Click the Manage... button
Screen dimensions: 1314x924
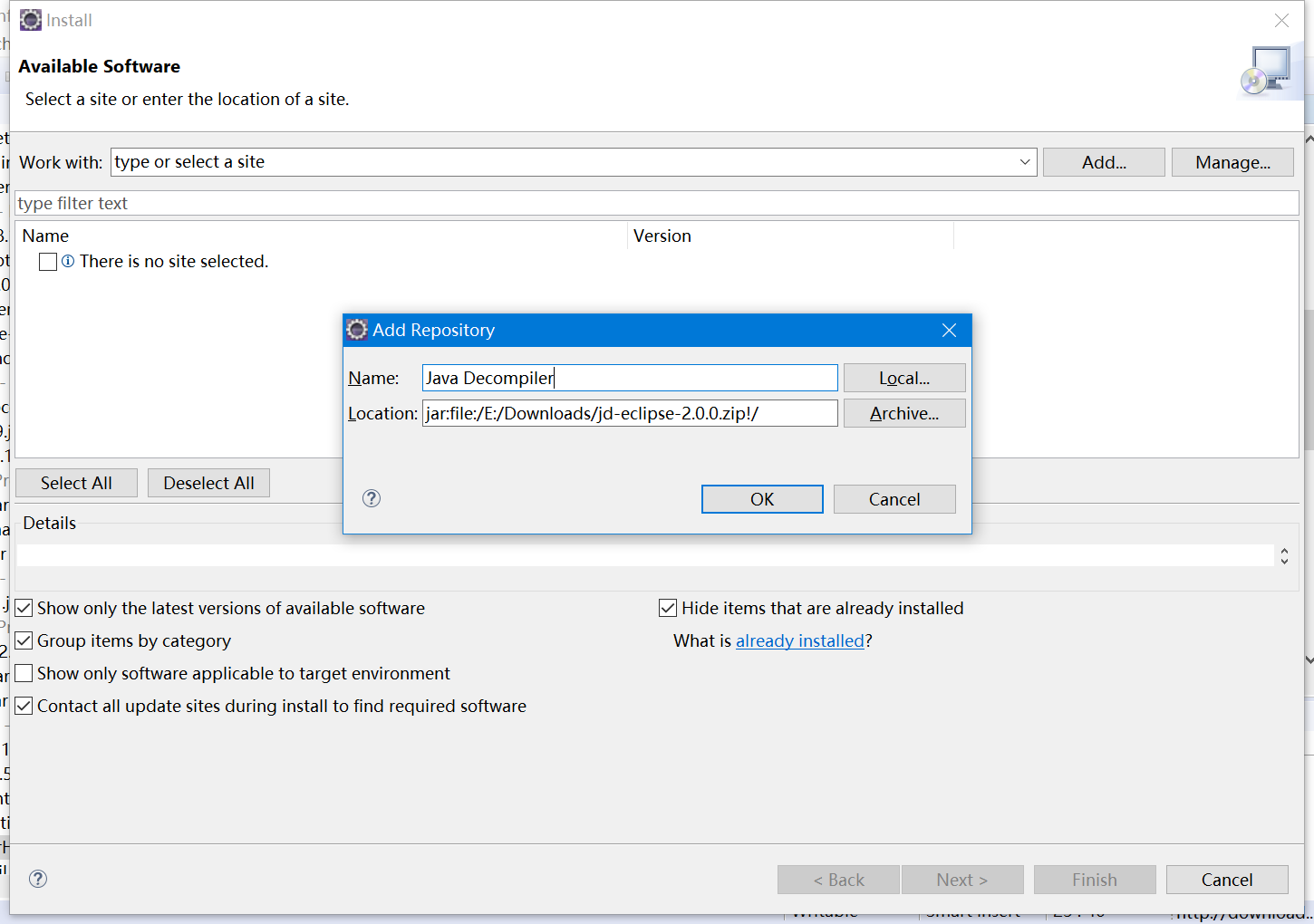click(1232, 162)
